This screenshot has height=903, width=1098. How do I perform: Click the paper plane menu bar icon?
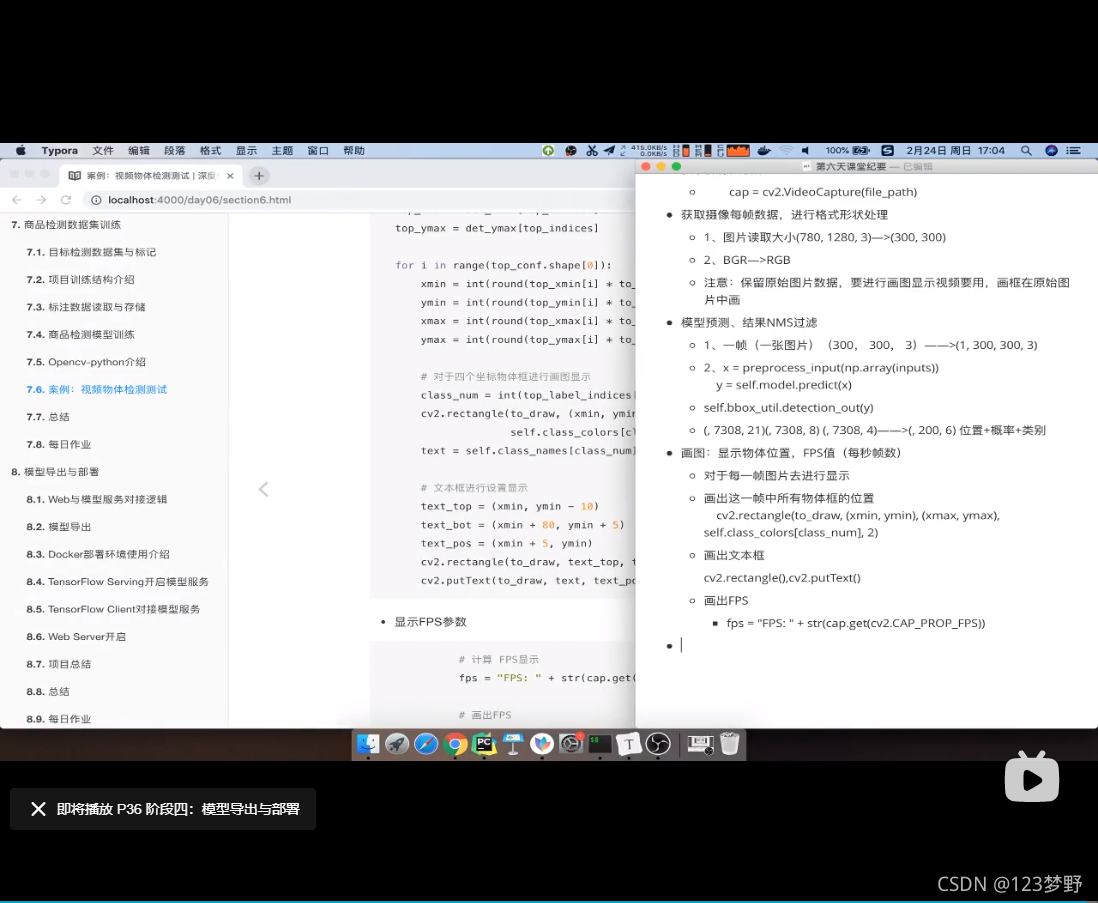coord(609,150)
